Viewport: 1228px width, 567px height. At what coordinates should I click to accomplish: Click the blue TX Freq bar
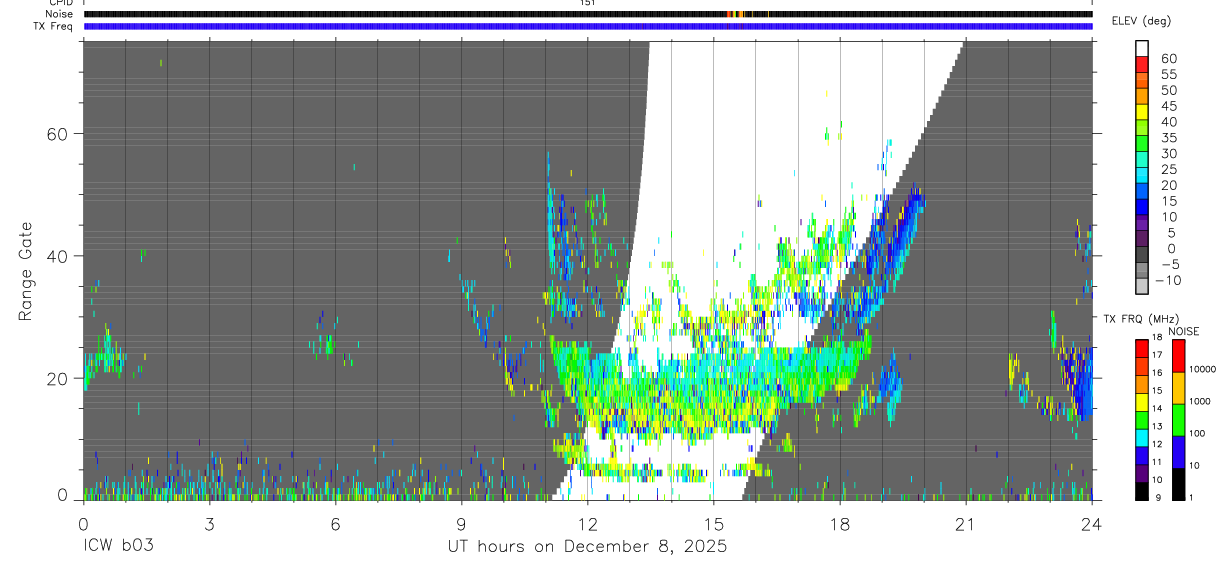pos(588,26)
